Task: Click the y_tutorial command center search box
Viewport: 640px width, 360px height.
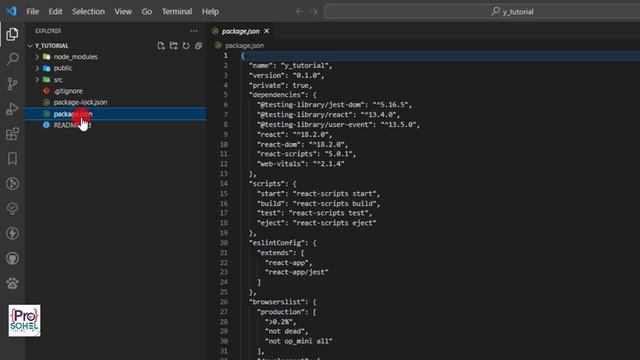Action: pyautogui.click(x=482, y=11)
